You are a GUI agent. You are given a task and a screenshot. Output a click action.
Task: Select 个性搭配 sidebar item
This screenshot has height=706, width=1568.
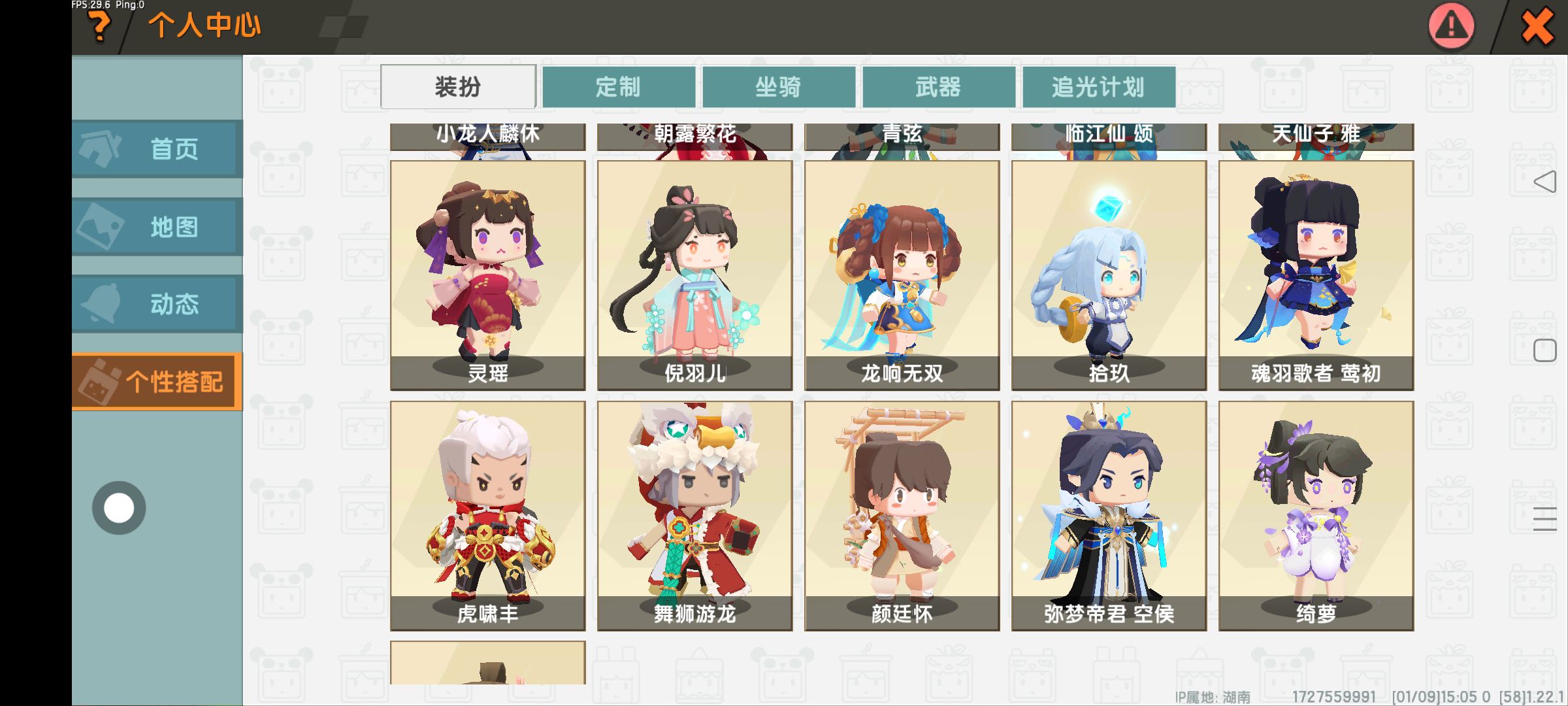click(x=157, y=382)
